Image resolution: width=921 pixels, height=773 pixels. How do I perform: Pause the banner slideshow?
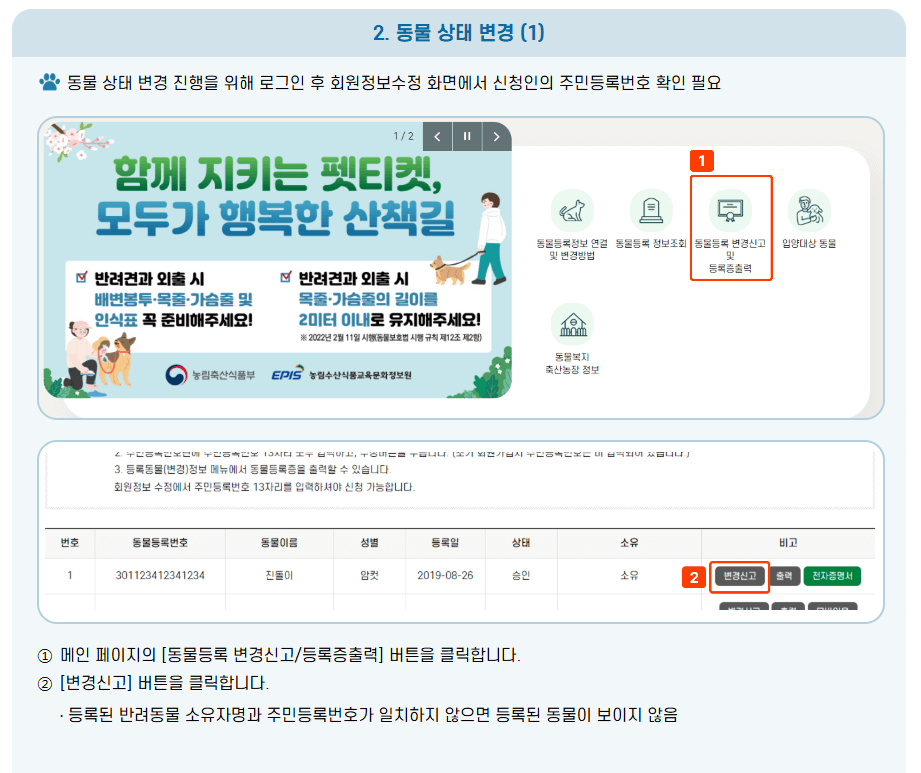click(467, 136)
